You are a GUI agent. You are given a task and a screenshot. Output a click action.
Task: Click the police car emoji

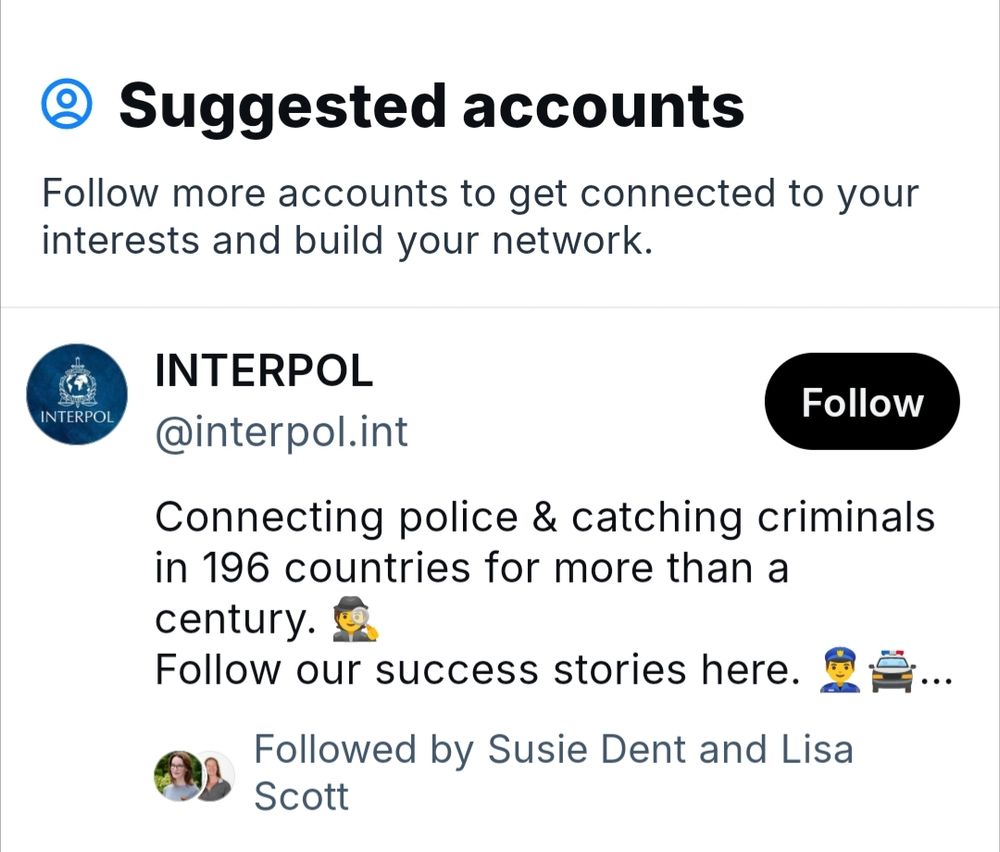click(x=892, y=670)
